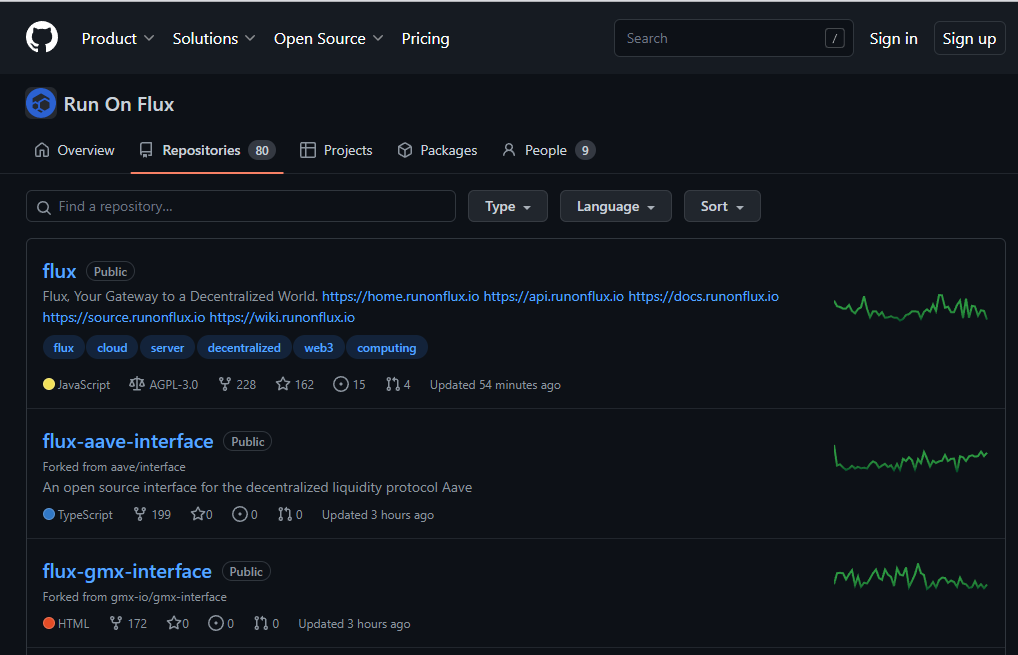Click the web3 topic tag
This screenshot has width=1018, height=655.
point(319,347)
